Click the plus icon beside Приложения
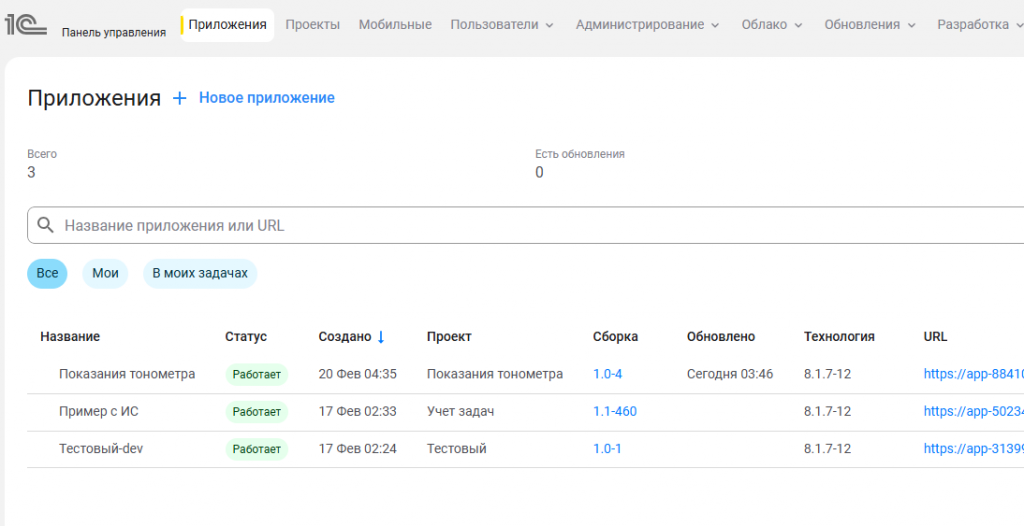 [179, 98]
